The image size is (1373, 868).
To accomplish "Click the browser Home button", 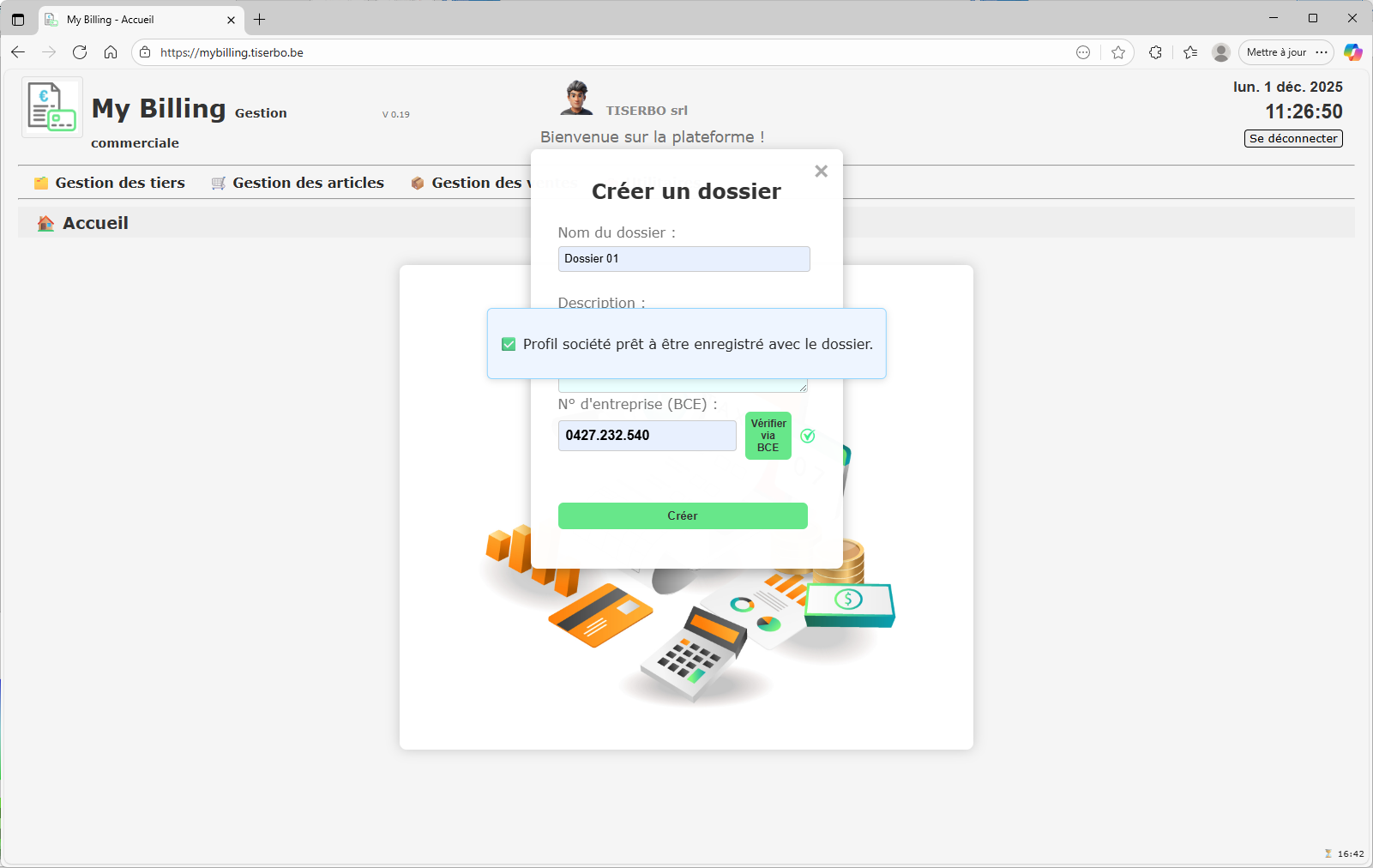I will coord(111,52).
